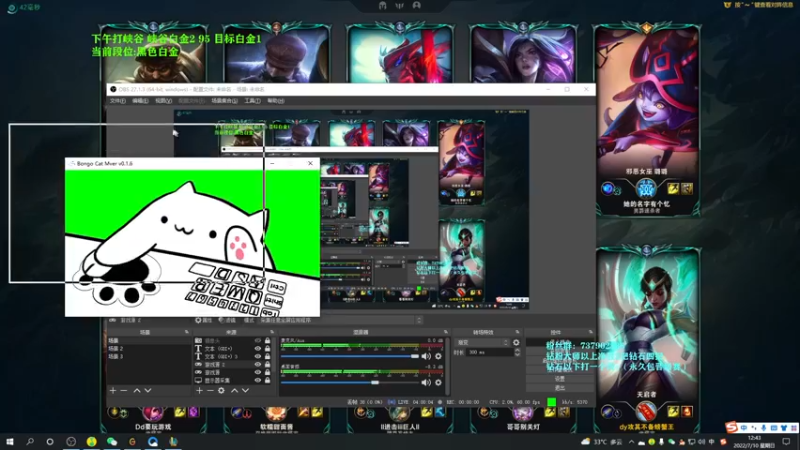Open the 工具(T) menu in OBS
The image size is (800, 450).
pos(252,101)
